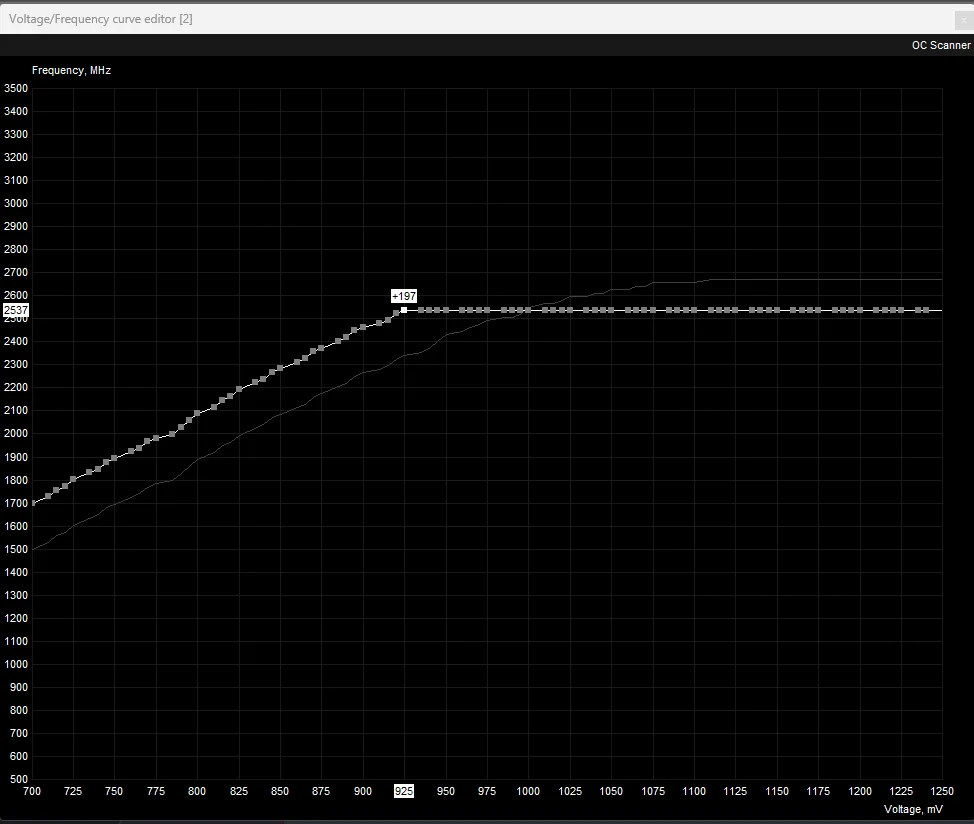Select the highlighted curve point at 925 mV
This screenshot has height=824, width=974.
pos(404,310)
